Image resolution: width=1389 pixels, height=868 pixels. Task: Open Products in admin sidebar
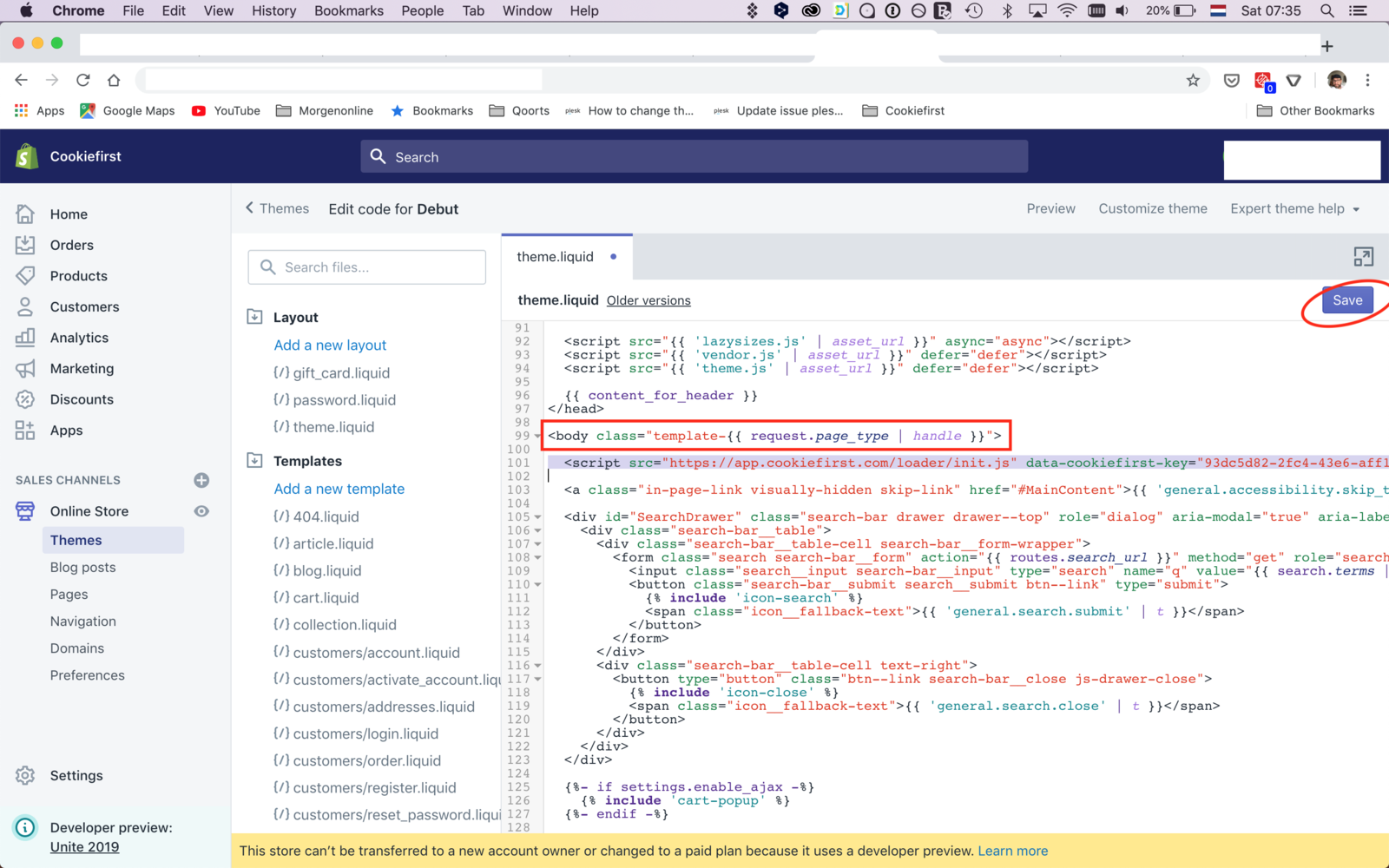[78, 276]
